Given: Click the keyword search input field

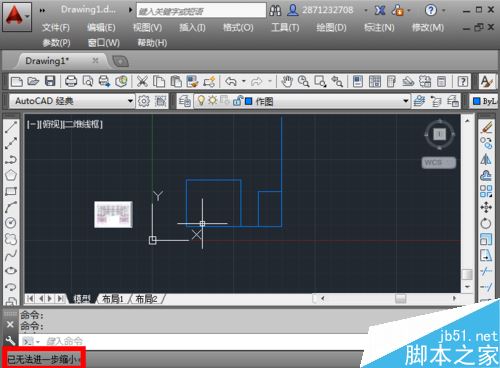Looking at the screenshot, I should [201, 11].
